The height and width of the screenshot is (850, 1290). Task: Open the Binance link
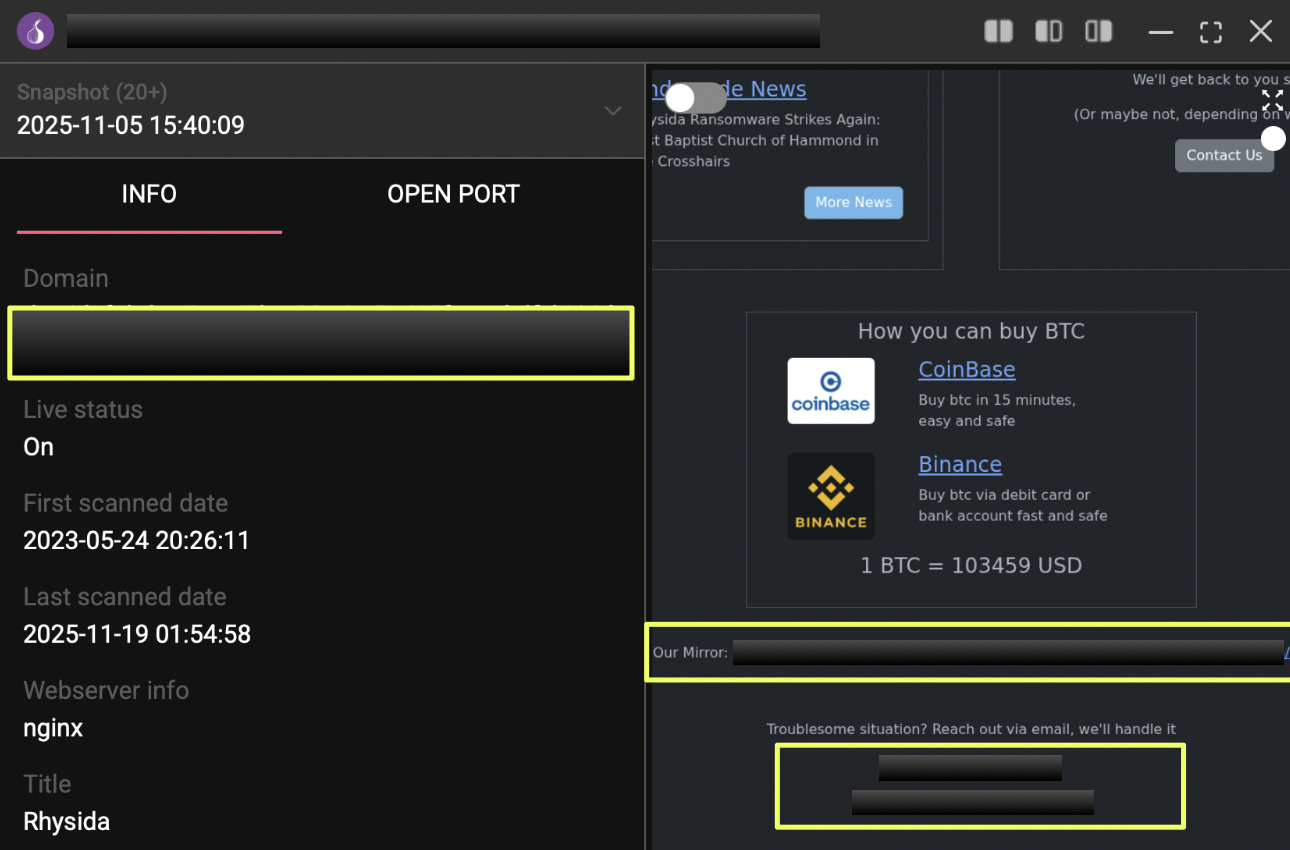pos(959,464)
